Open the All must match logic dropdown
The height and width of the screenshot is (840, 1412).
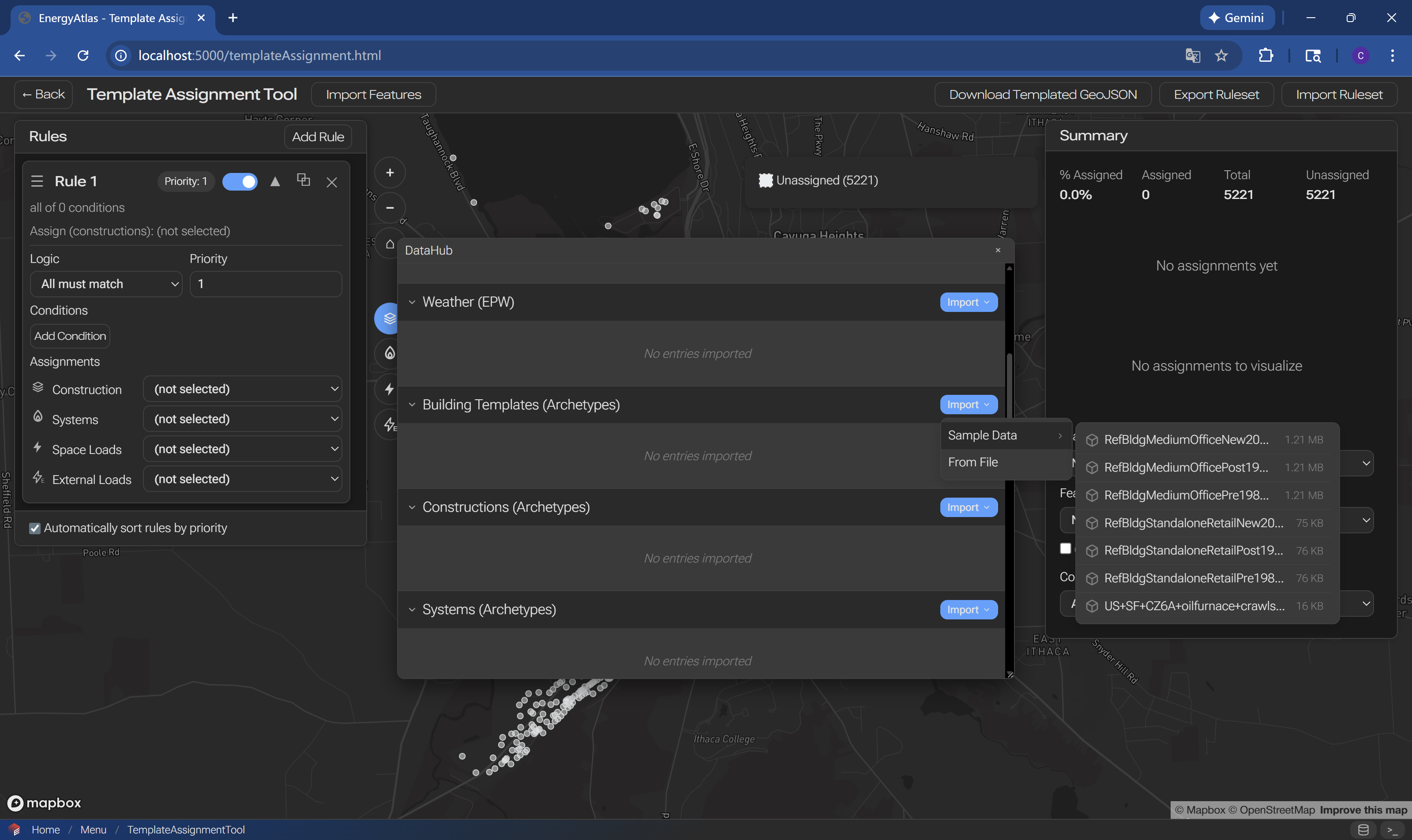click(106, 284)
